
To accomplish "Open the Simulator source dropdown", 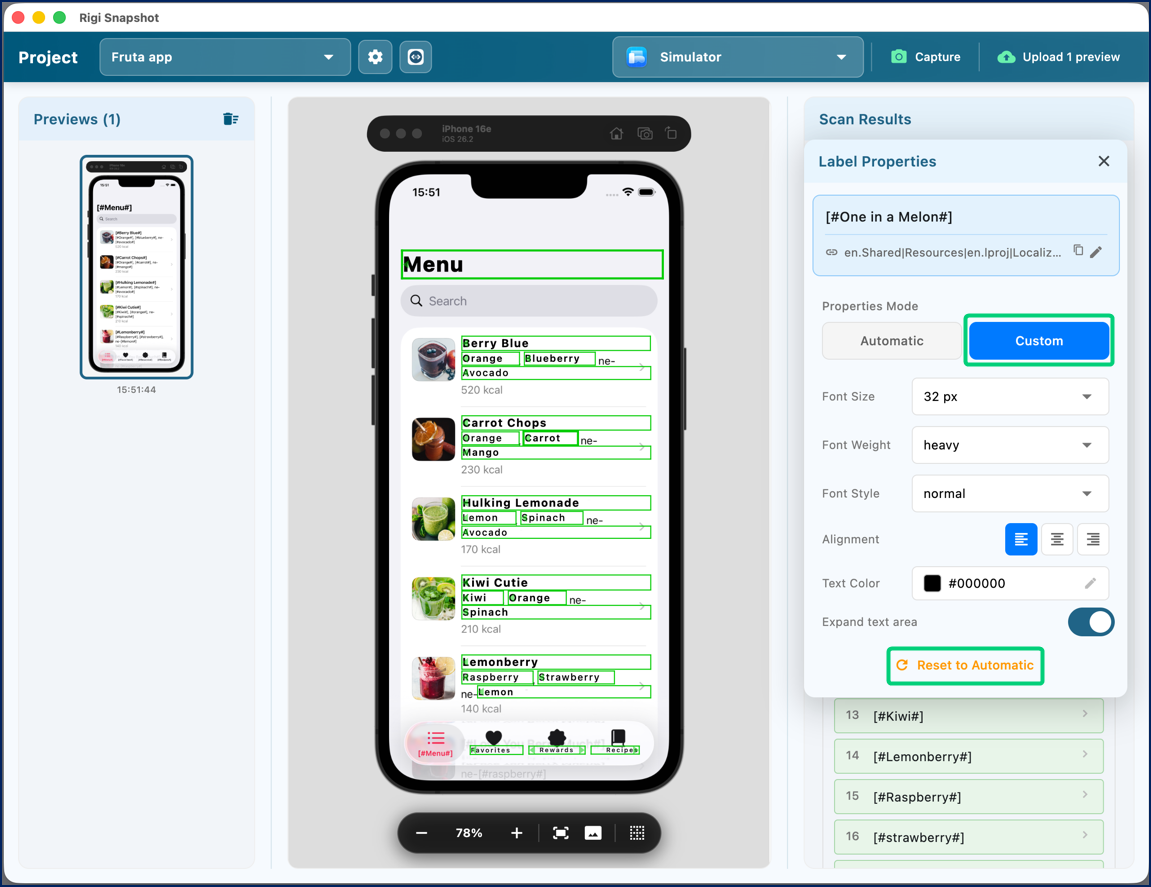I will (x=738, y=57).
